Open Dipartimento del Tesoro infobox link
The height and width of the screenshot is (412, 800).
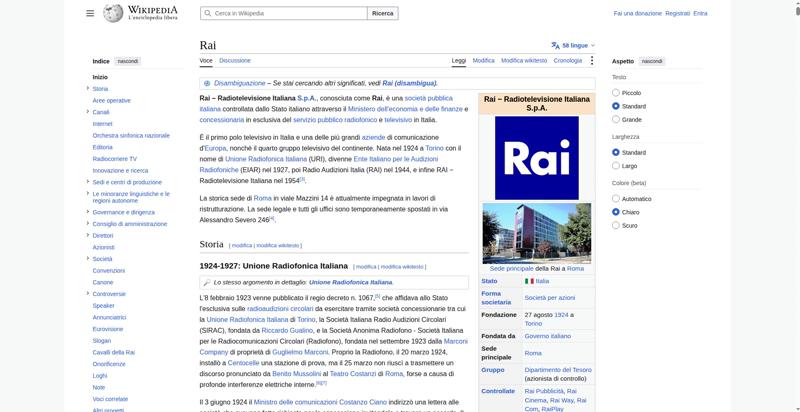click(x=558, y=370)
